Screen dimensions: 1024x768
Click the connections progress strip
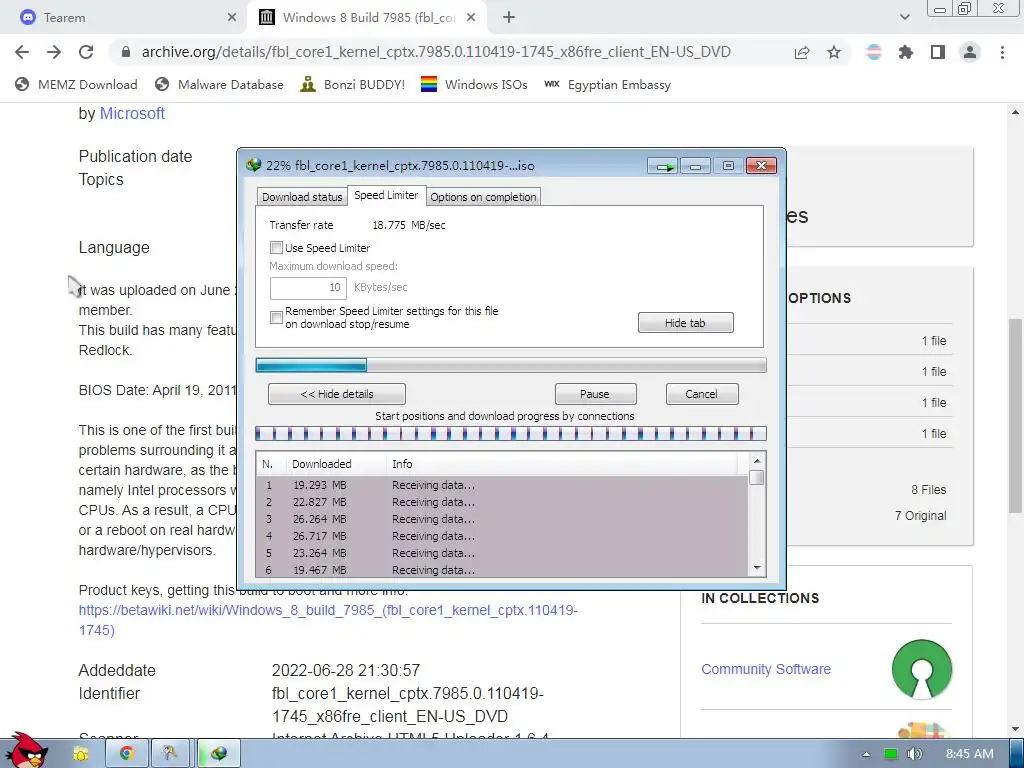pos(511,433)
